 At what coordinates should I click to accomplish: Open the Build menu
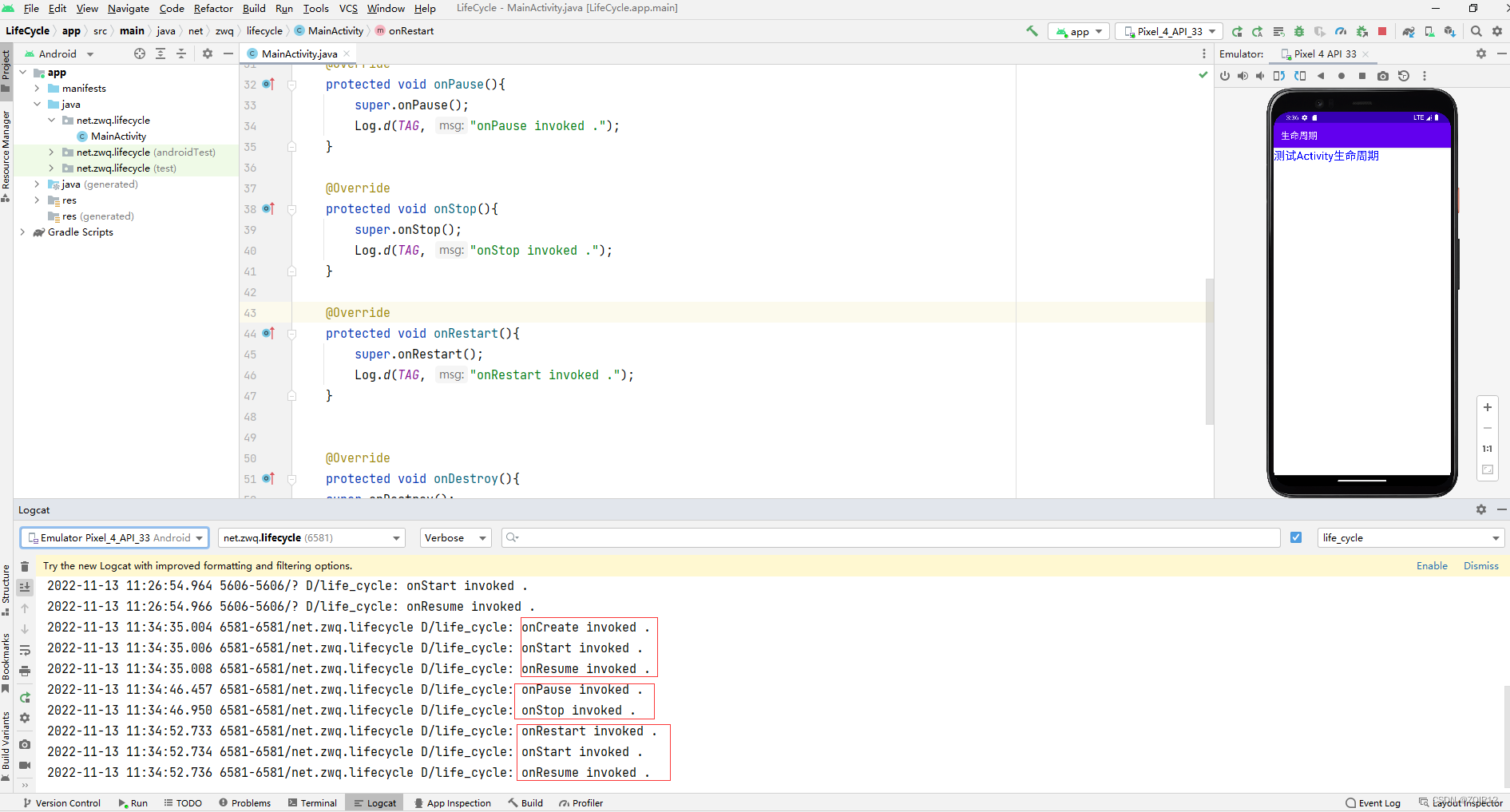click(x=254, y=8)
